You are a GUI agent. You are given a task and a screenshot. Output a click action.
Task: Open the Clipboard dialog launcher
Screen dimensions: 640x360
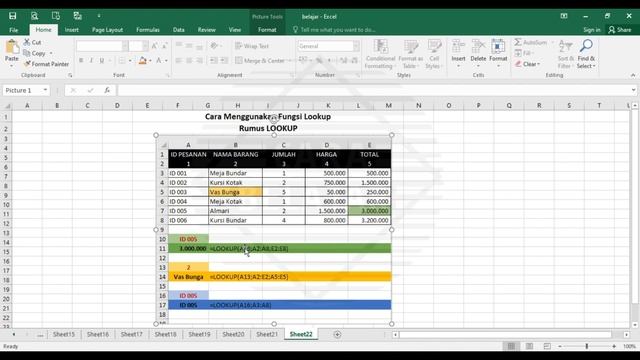[70, 76]
